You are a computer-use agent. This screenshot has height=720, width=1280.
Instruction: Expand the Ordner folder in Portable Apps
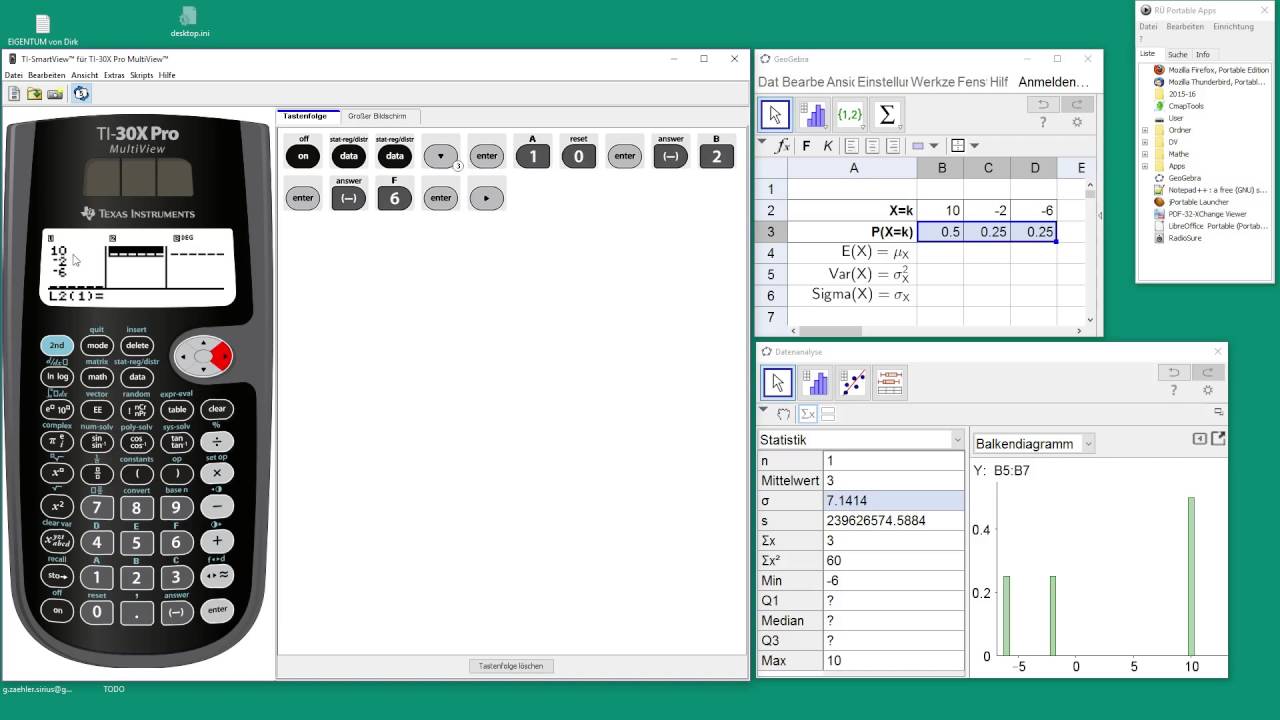pyautogui.click(x=1145, y=130)
